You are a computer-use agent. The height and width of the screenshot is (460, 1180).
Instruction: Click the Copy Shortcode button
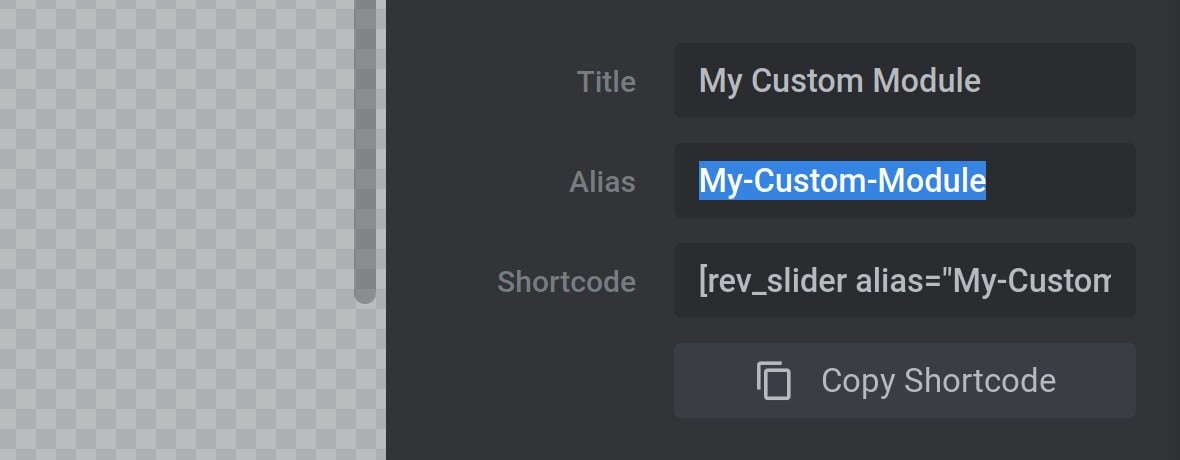coord(905,380)
